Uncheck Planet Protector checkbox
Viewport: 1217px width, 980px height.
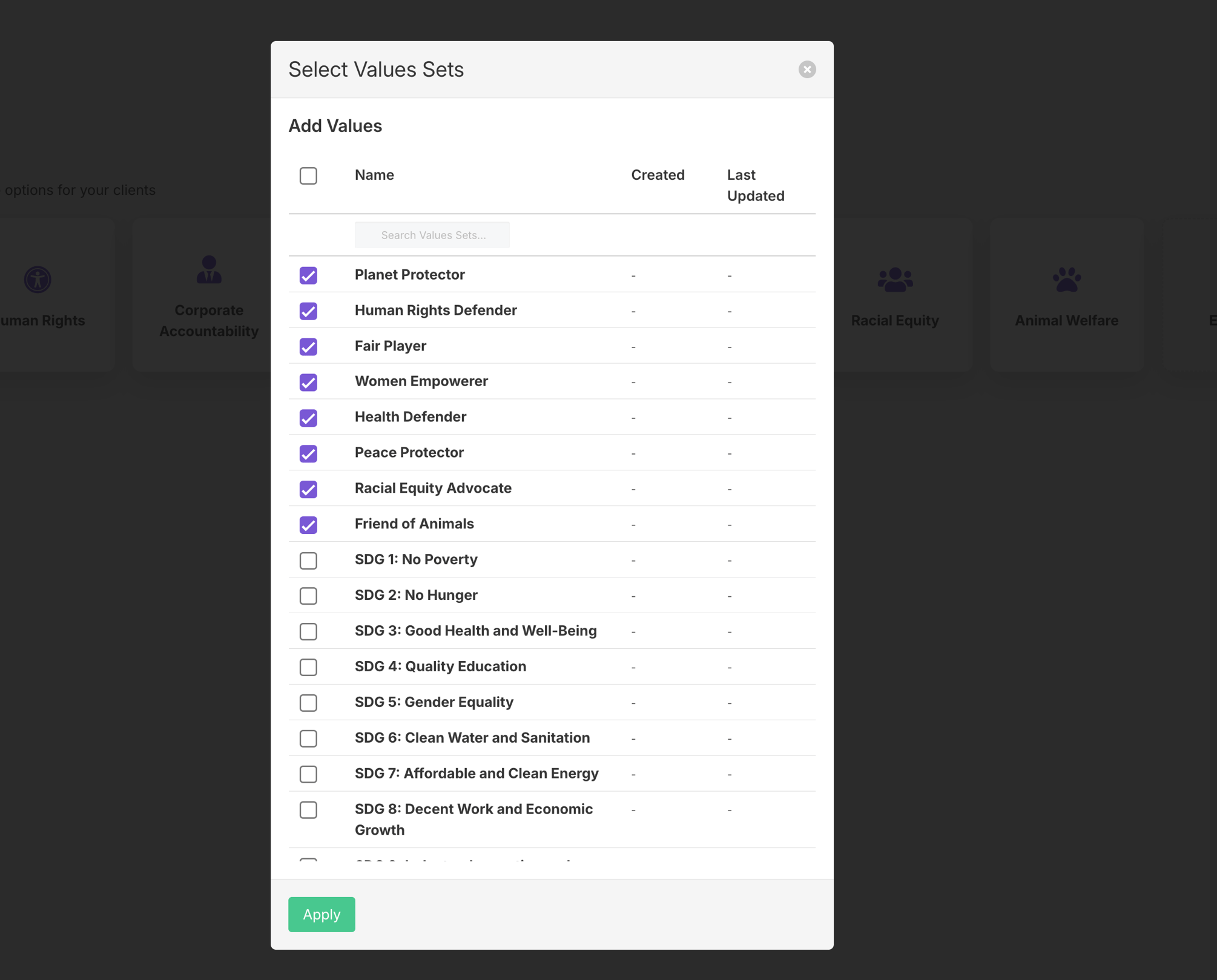(x=308, y=275)
